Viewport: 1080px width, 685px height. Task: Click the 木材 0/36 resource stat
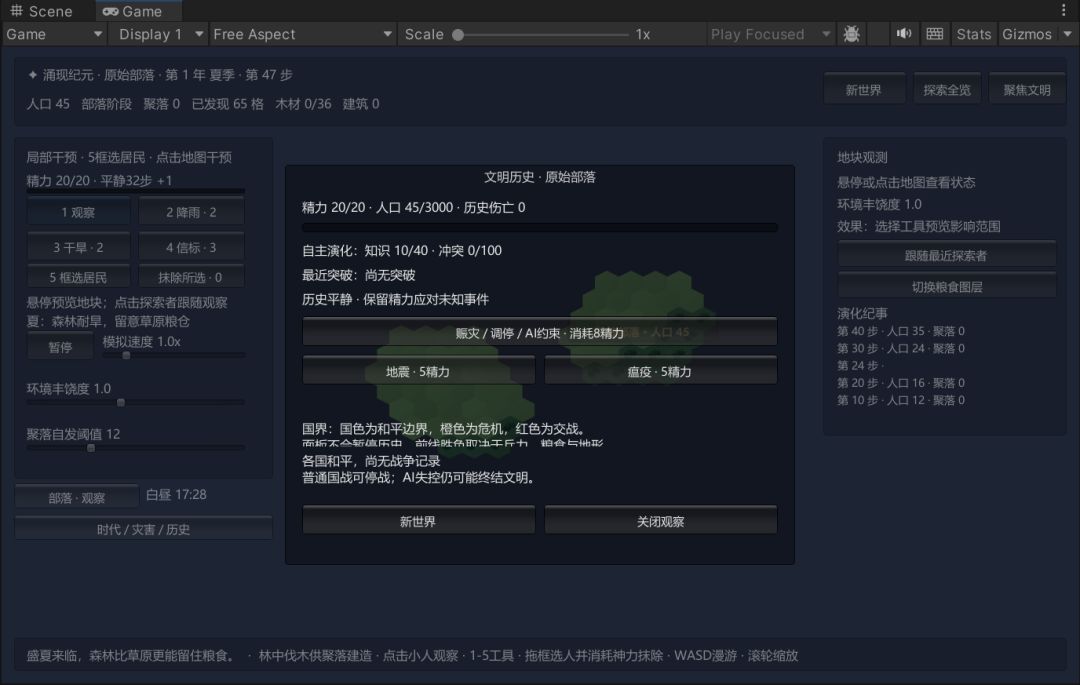coord(303,104)
